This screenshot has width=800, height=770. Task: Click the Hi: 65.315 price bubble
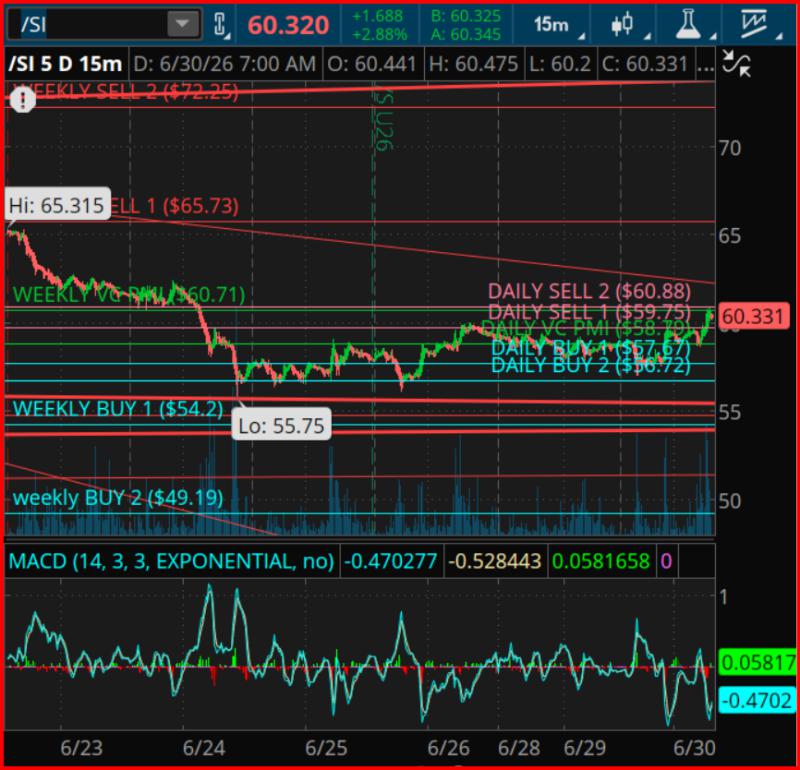(x=57, y=205)
